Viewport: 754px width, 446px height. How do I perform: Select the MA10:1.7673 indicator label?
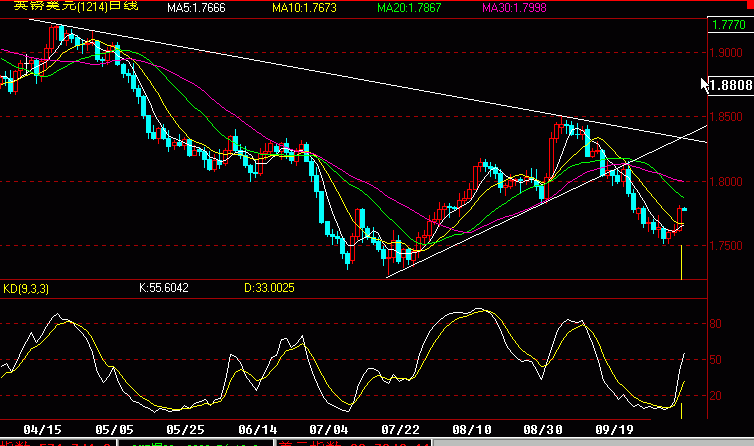(x=304, y=8)
